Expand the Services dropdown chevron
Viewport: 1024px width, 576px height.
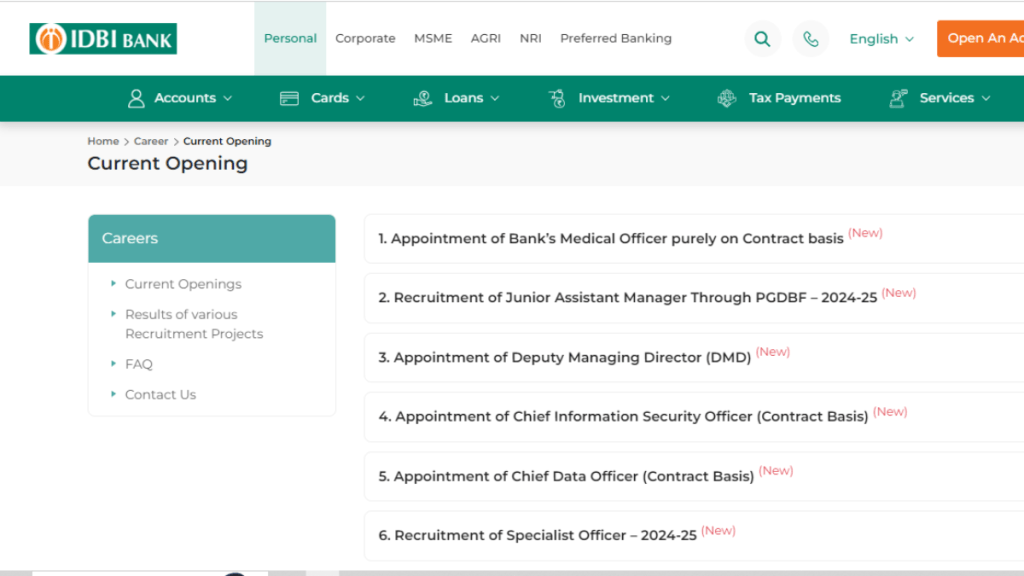tap(986, 99)
